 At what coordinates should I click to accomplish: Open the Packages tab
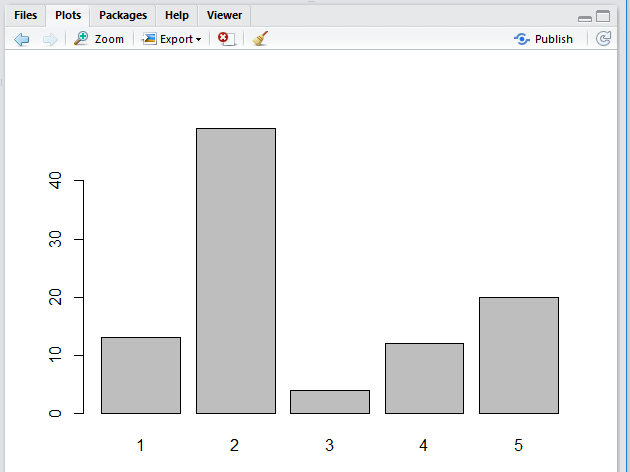pyautogui.click(x=123, y=15)
